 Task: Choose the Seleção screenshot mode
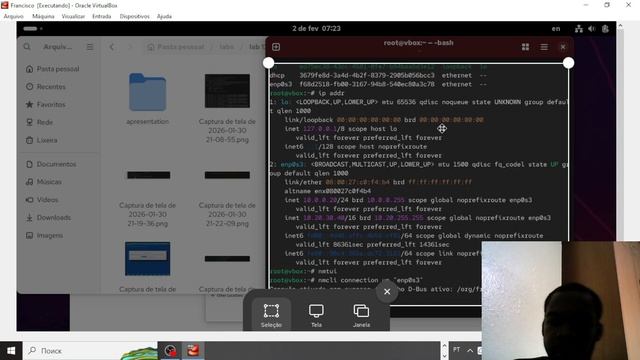pos(271,315)
